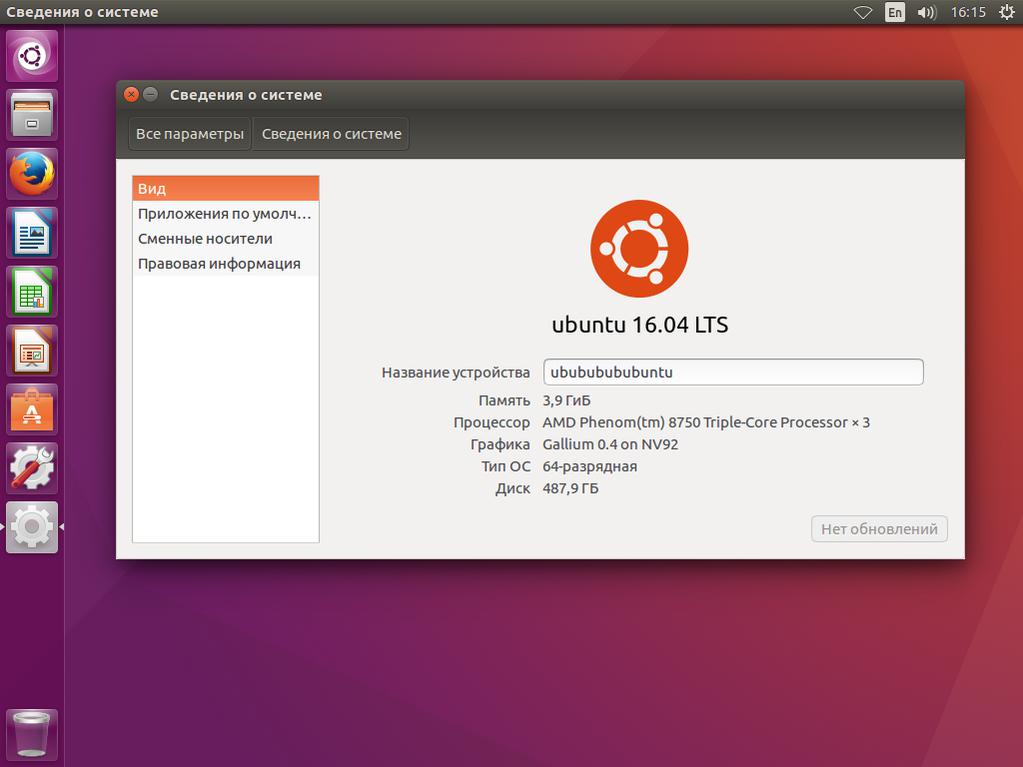
Task: Go back to Все параметры
Action: coord(190,134)
